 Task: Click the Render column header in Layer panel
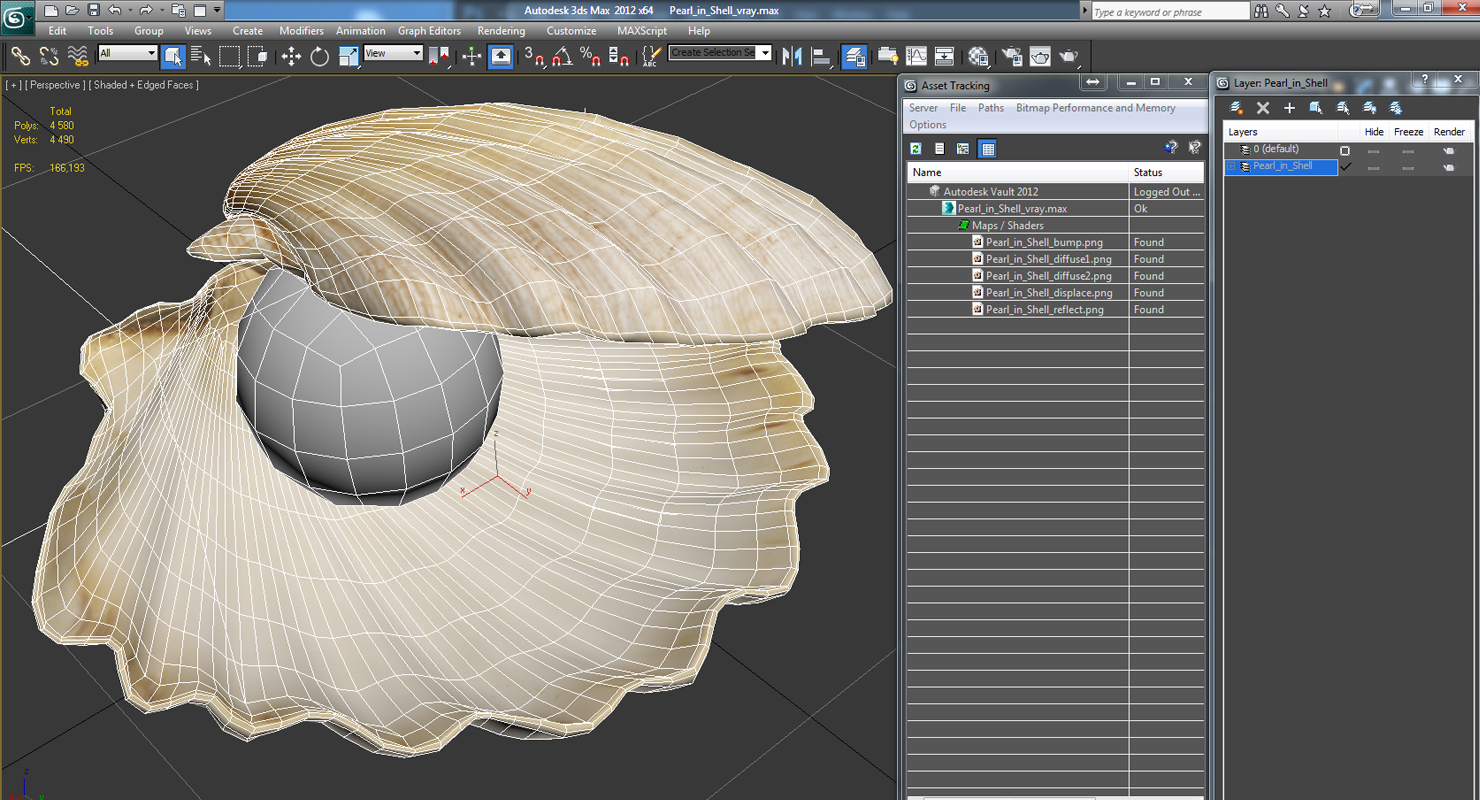(x=1449, y=131)
